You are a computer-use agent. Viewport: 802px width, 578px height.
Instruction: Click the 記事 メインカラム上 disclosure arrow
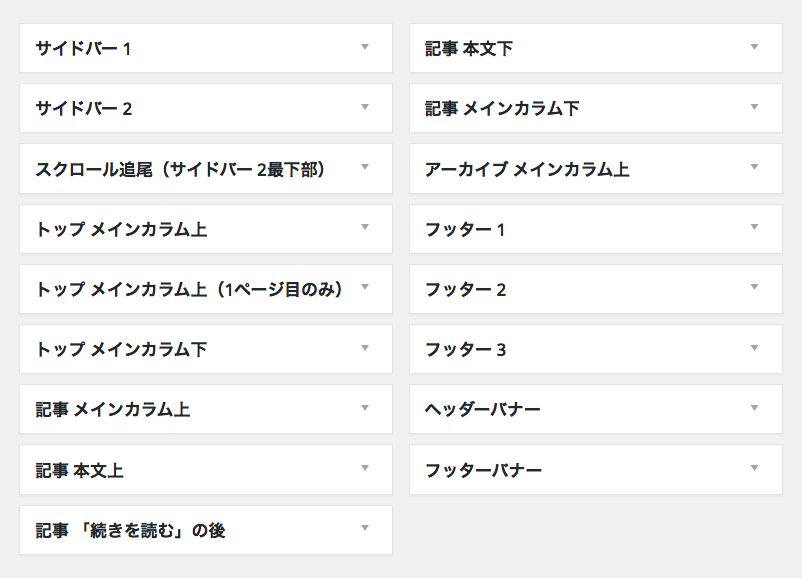365,408
